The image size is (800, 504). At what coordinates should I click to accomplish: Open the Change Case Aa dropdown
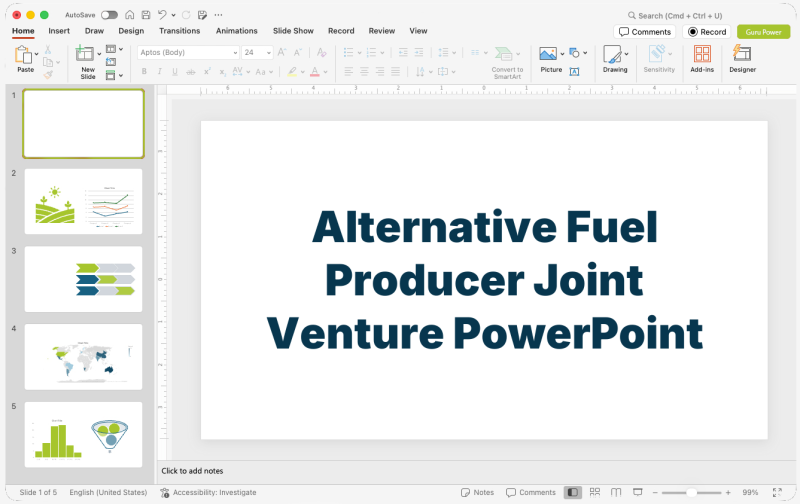pyautogui.click(x=264, y=72)
